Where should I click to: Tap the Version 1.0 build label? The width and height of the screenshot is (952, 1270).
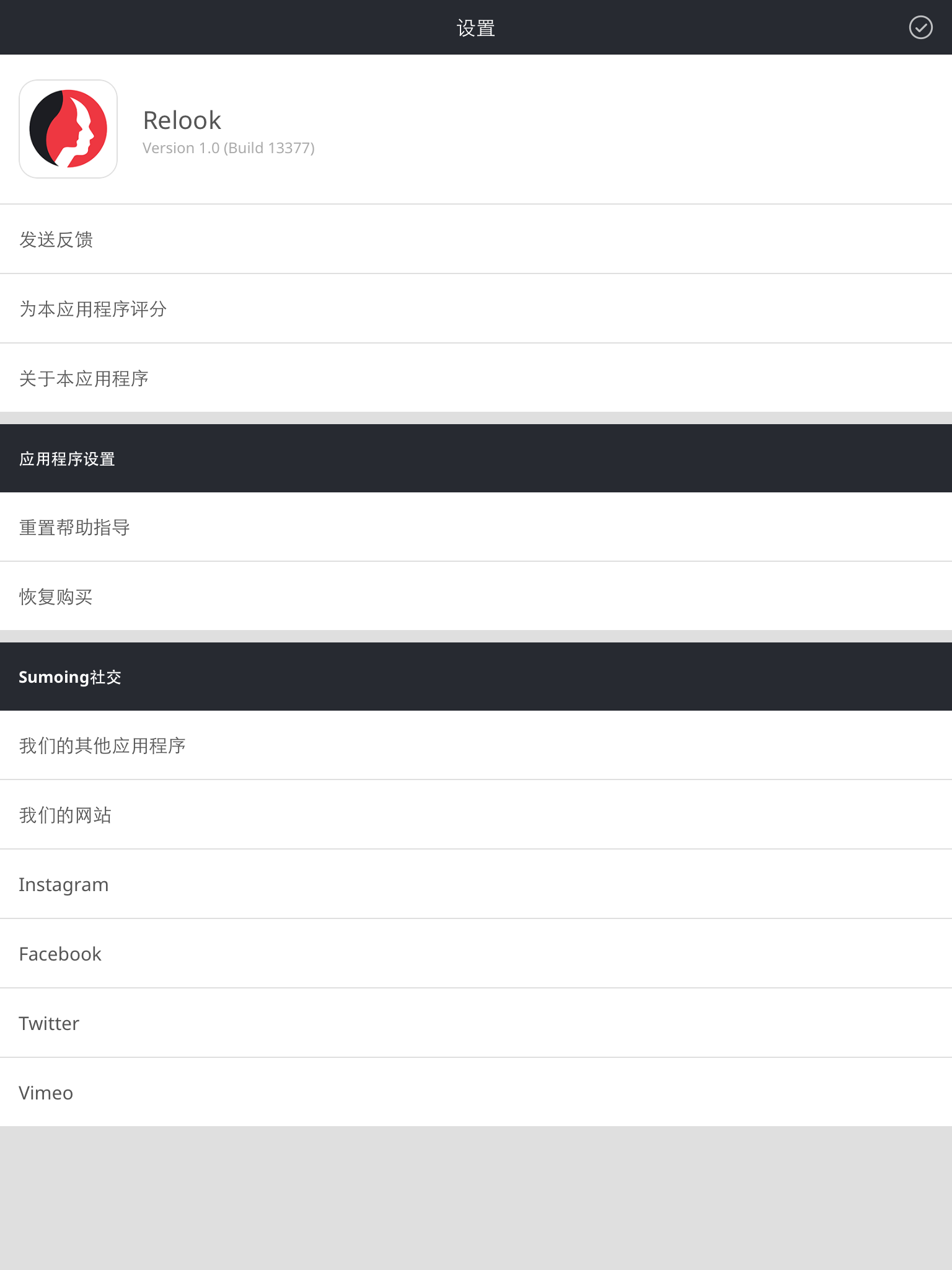pyautogui.click(x=229, y=148)
